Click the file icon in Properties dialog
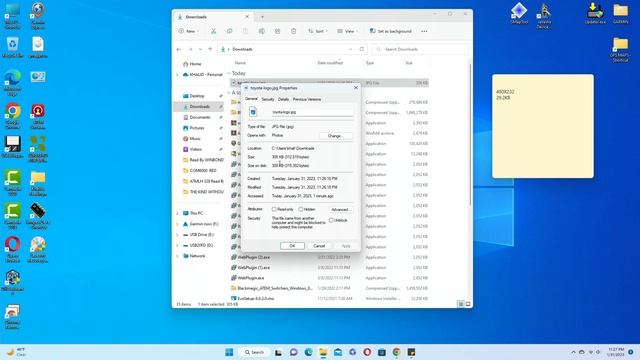 (253, 111)
